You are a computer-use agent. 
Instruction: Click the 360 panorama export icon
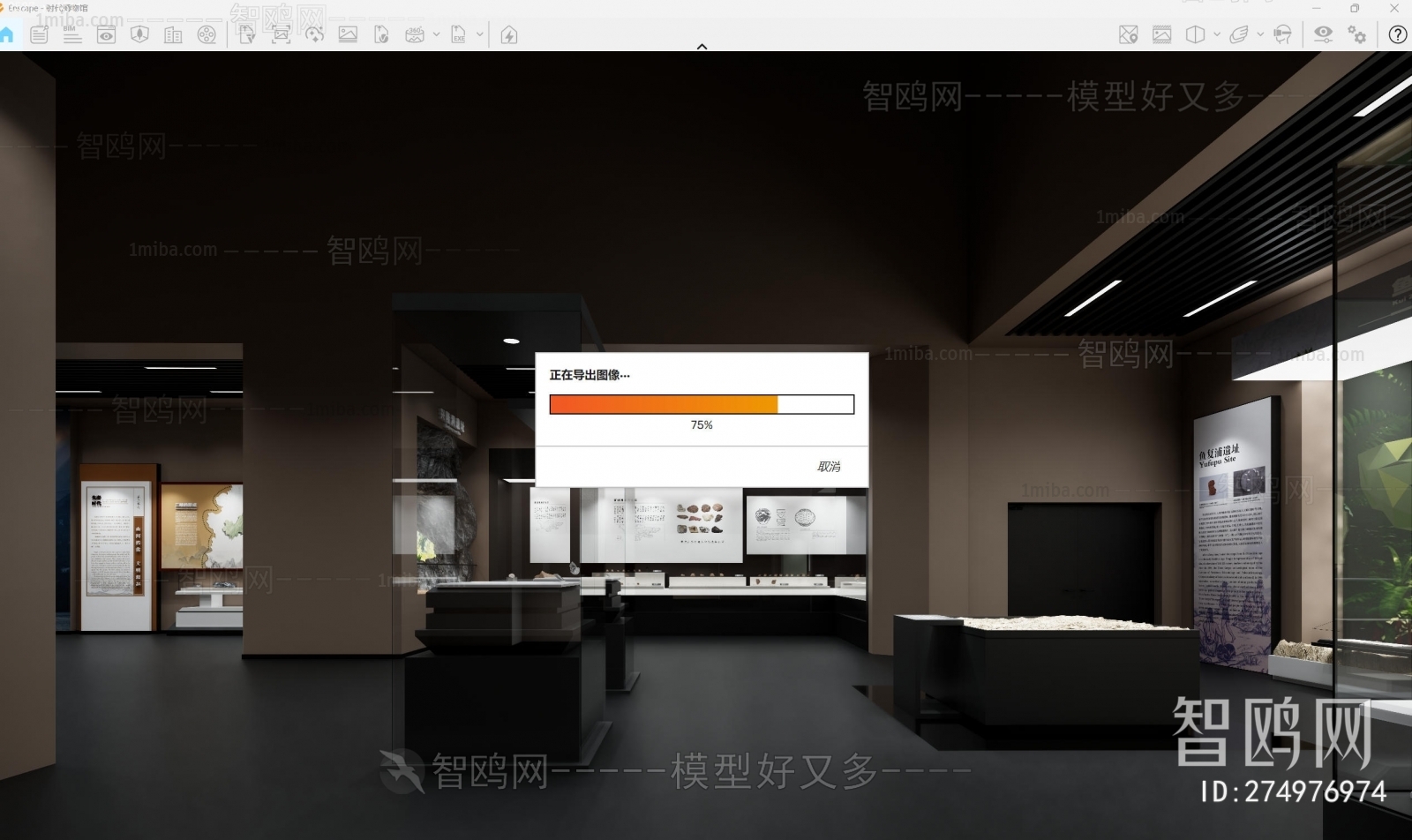414,35
